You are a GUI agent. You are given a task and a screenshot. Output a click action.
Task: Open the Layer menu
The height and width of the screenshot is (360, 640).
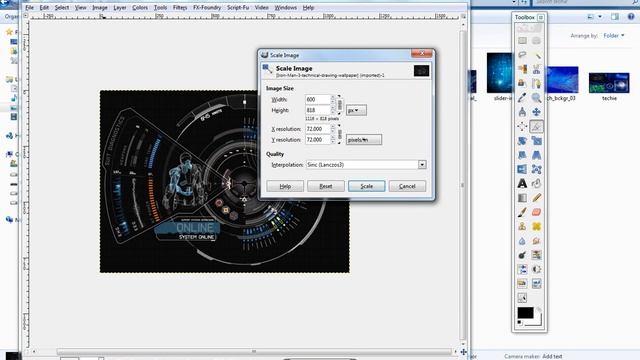(x=120, y=8)
